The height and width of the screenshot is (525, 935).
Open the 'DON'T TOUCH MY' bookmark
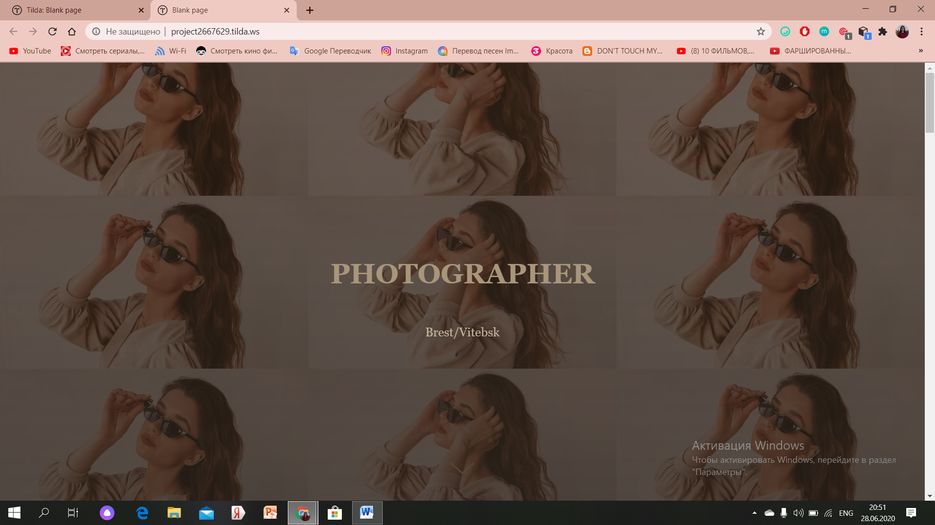coord(623,51)
